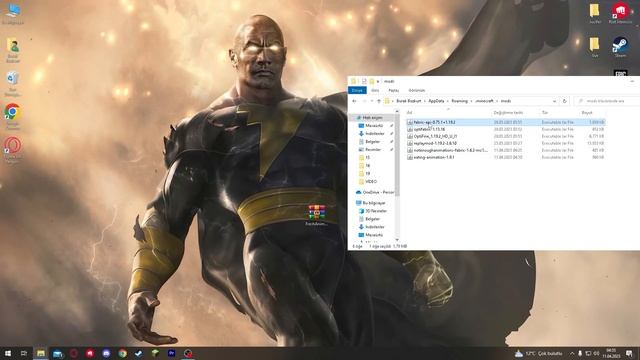The width and height of the screenshot is (640, 360).
Task: Open the Giriş ribbon tab
Action: [375, 90]
